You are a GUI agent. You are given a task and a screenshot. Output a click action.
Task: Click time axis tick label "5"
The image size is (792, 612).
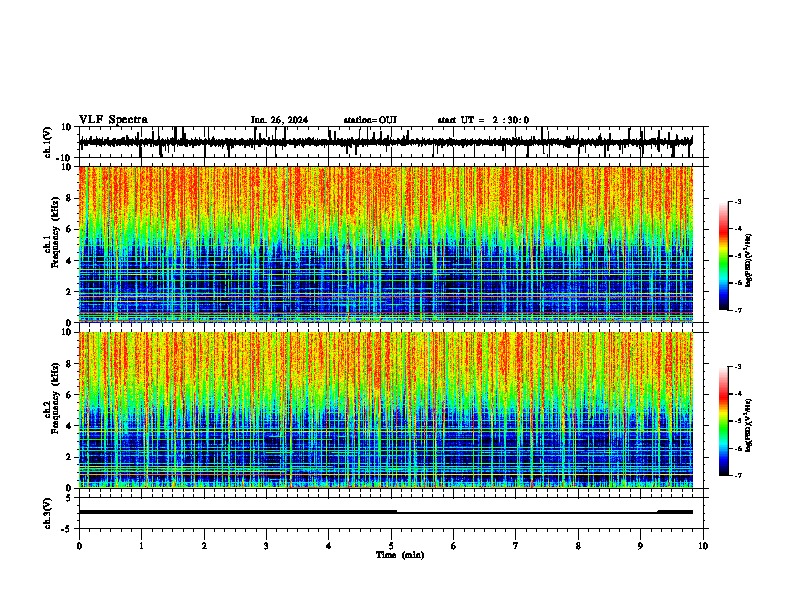391,546
